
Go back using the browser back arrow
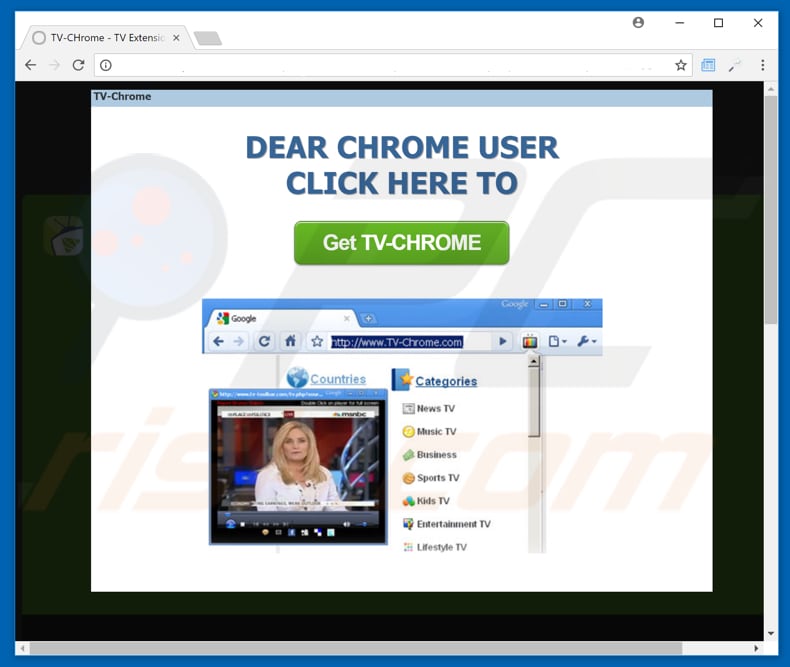pyautogui.click(x=31, y=65)
